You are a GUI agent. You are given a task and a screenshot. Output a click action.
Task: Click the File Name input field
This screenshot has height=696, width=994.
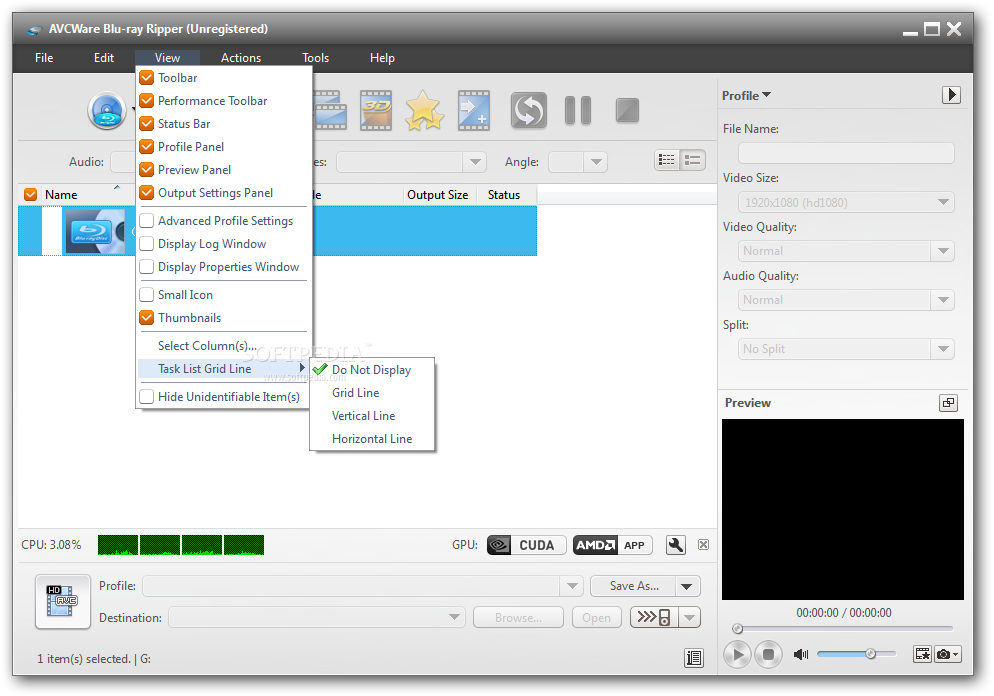click(x=846, y=153)
